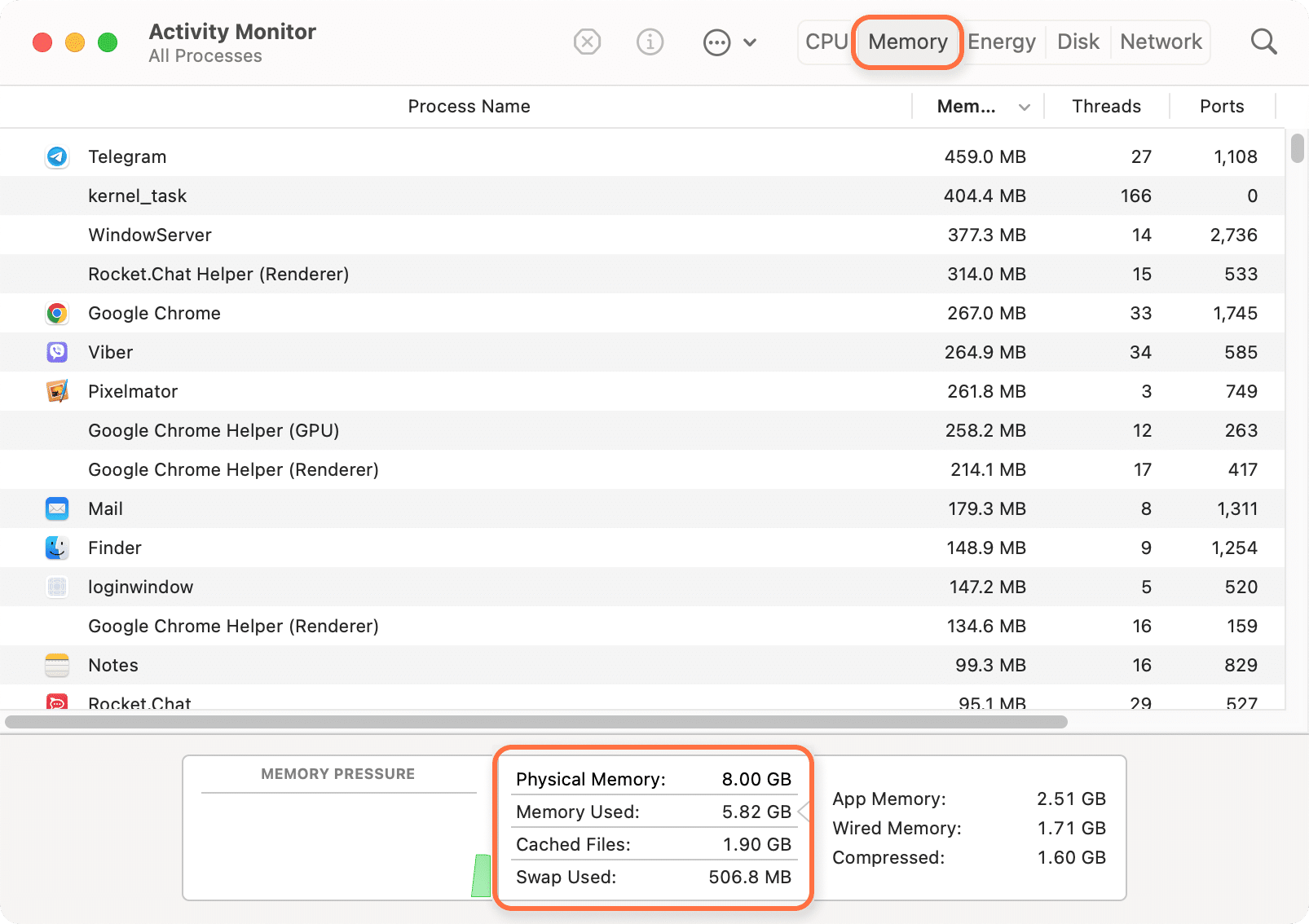Click the Telegram app icon
This screenshot has width=1309, height=924.
coord(57,156)
